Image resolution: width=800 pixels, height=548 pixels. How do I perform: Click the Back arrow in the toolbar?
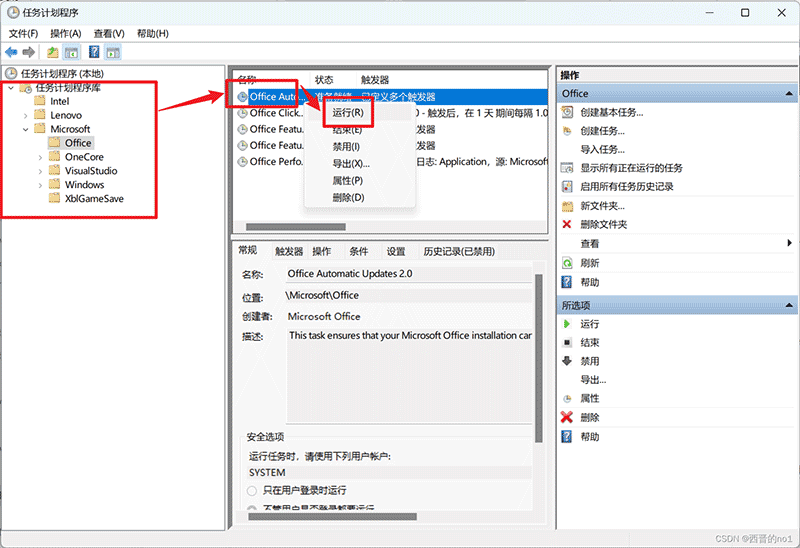(11, 52)
